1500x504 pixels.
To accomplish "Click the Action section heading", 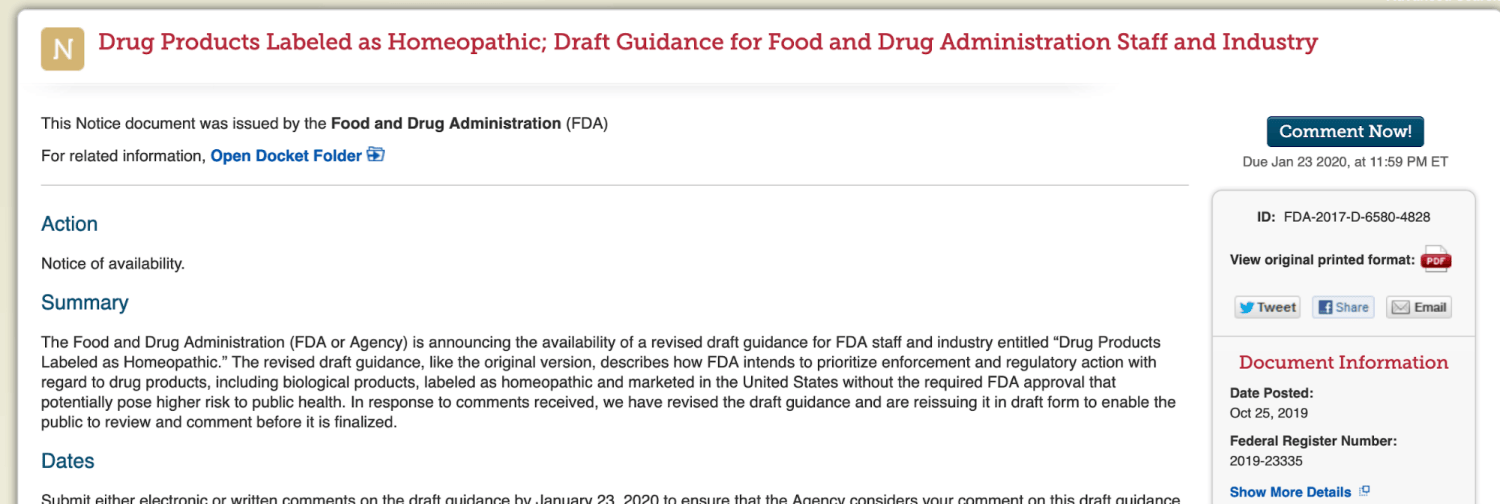I will coord(69,224).
